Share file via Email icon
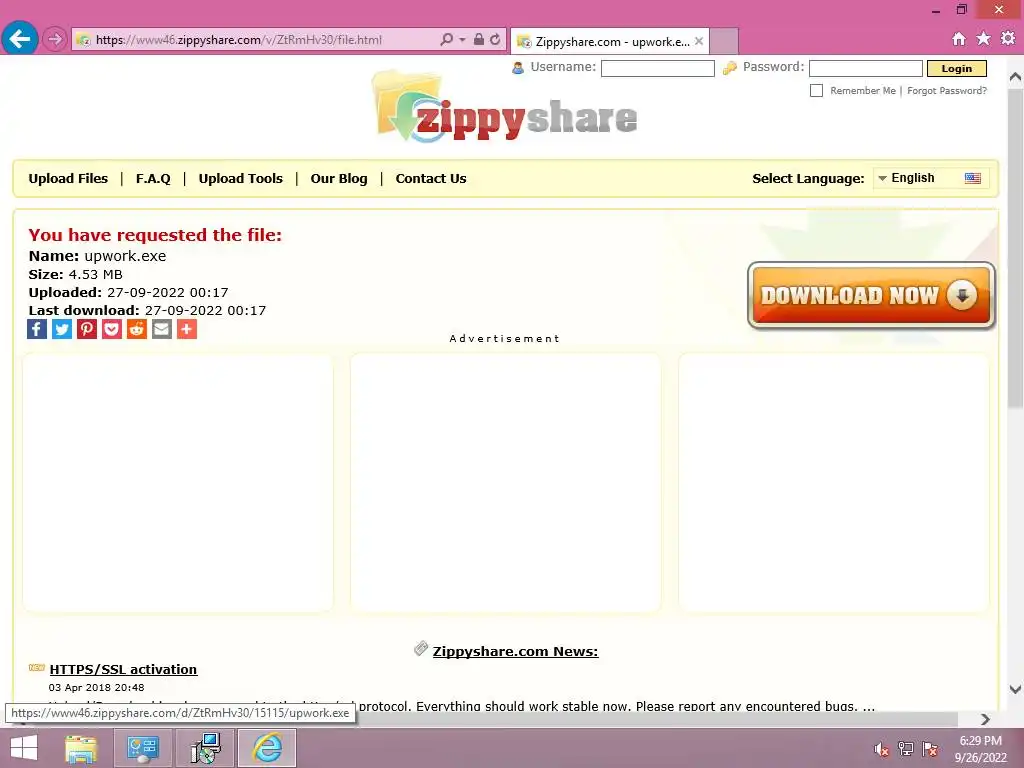The image size is (1024, 768). point(161,329)
